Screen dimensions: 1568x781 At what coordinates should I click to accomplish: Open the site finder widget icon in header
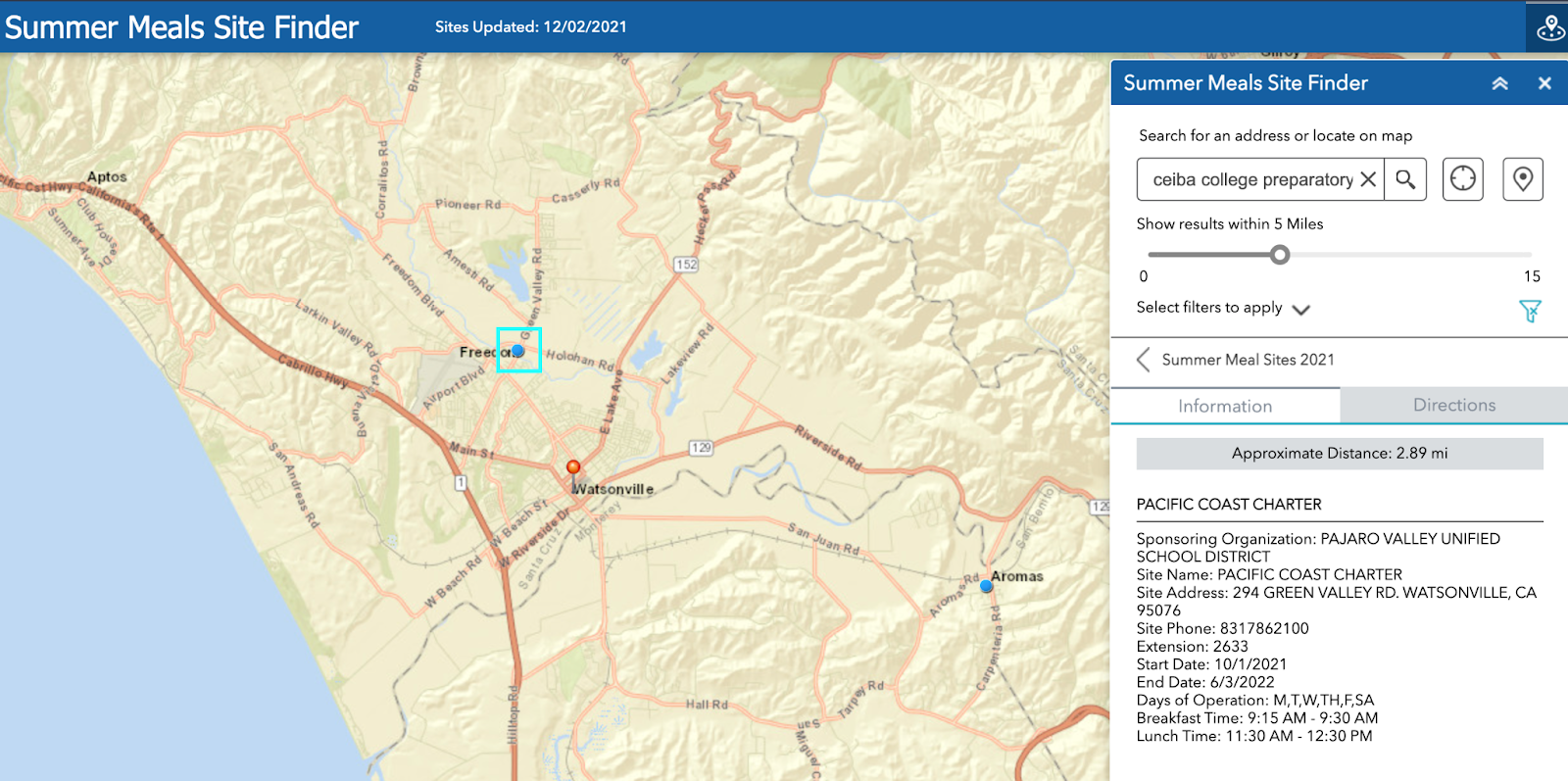[1548, 26]
